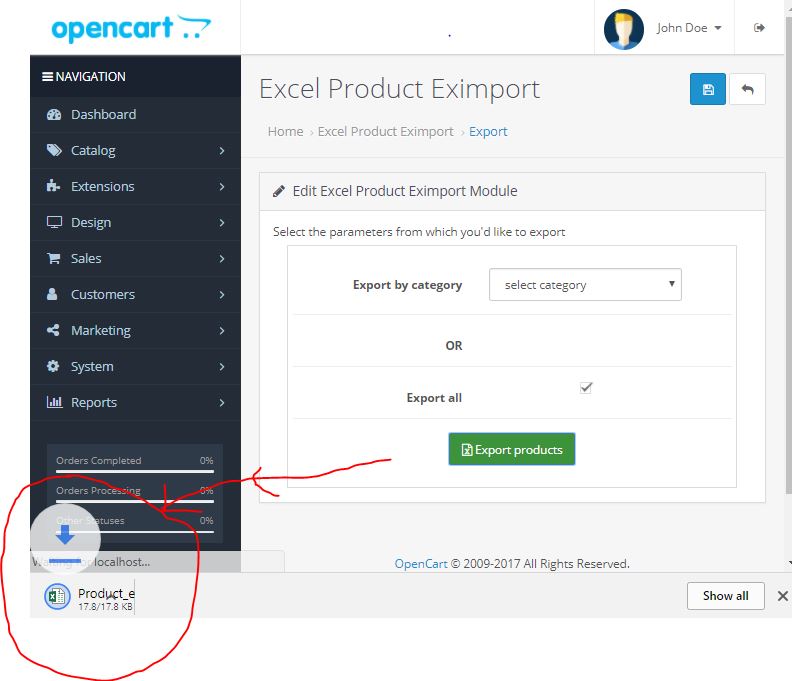Close the browser downloads bar
The width and height of the screenshot is (792, 681).
[783, 596]
